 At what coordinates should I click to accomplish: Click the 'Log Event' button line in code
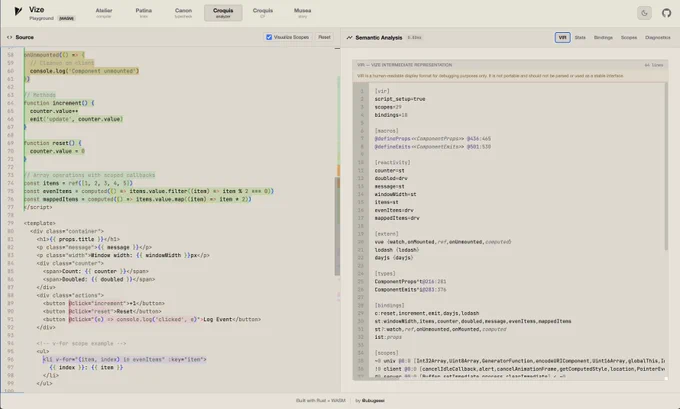[x=152, y=320]
